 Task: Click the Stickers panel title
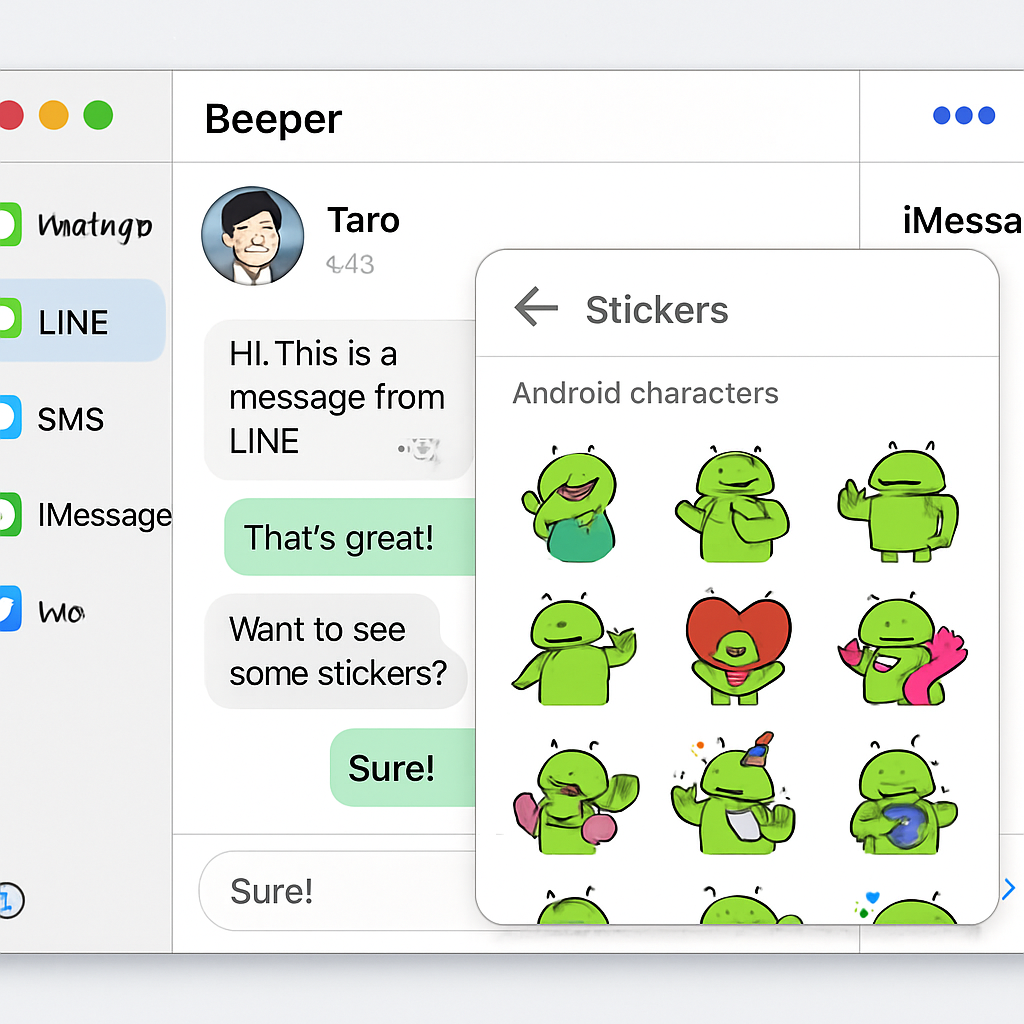pos(657,310)
